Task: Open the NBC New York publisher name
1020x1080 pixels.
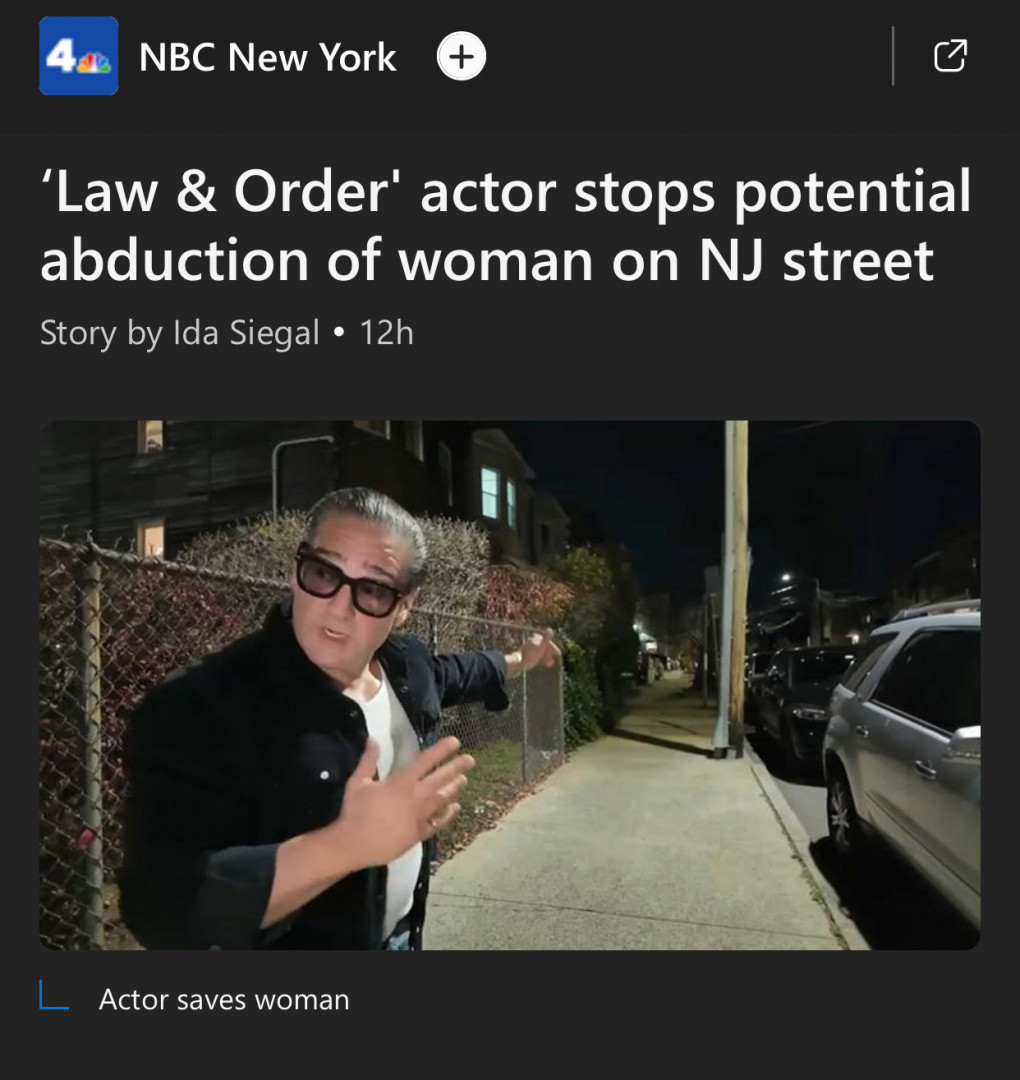Action: 267,57
